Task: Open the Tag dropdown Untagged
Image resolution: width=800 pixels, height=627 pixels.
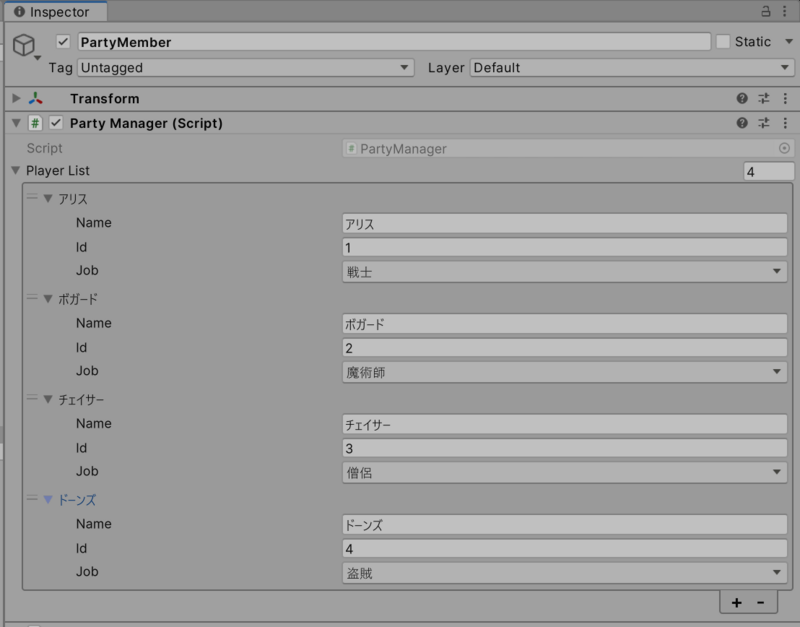Action: click(x=245, y=67)
